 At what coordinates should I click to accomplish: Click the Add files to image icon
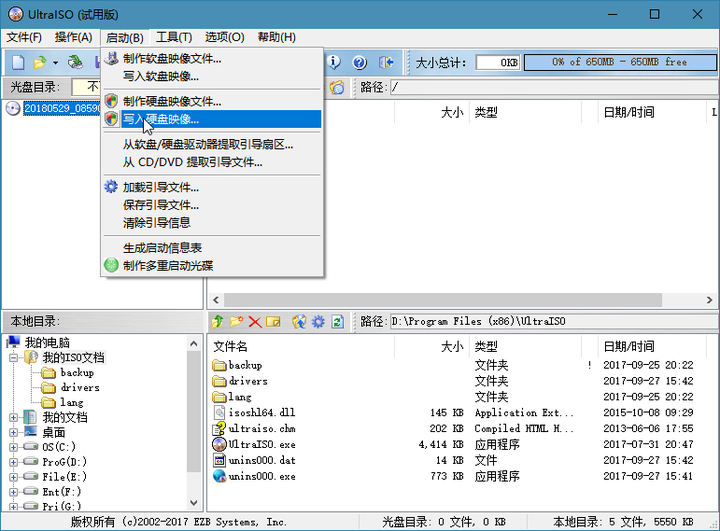pyautogui.click(x=299, y=322)
